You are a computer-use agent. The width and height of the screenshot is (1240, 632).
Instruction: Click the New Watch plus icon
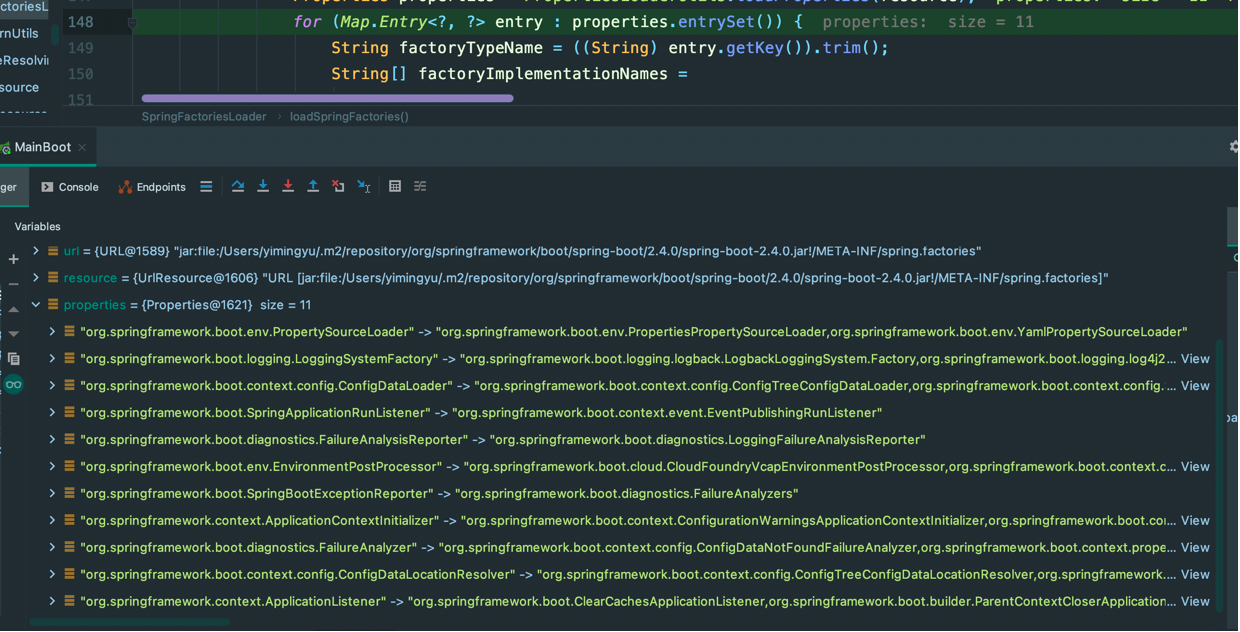point(13,260)
